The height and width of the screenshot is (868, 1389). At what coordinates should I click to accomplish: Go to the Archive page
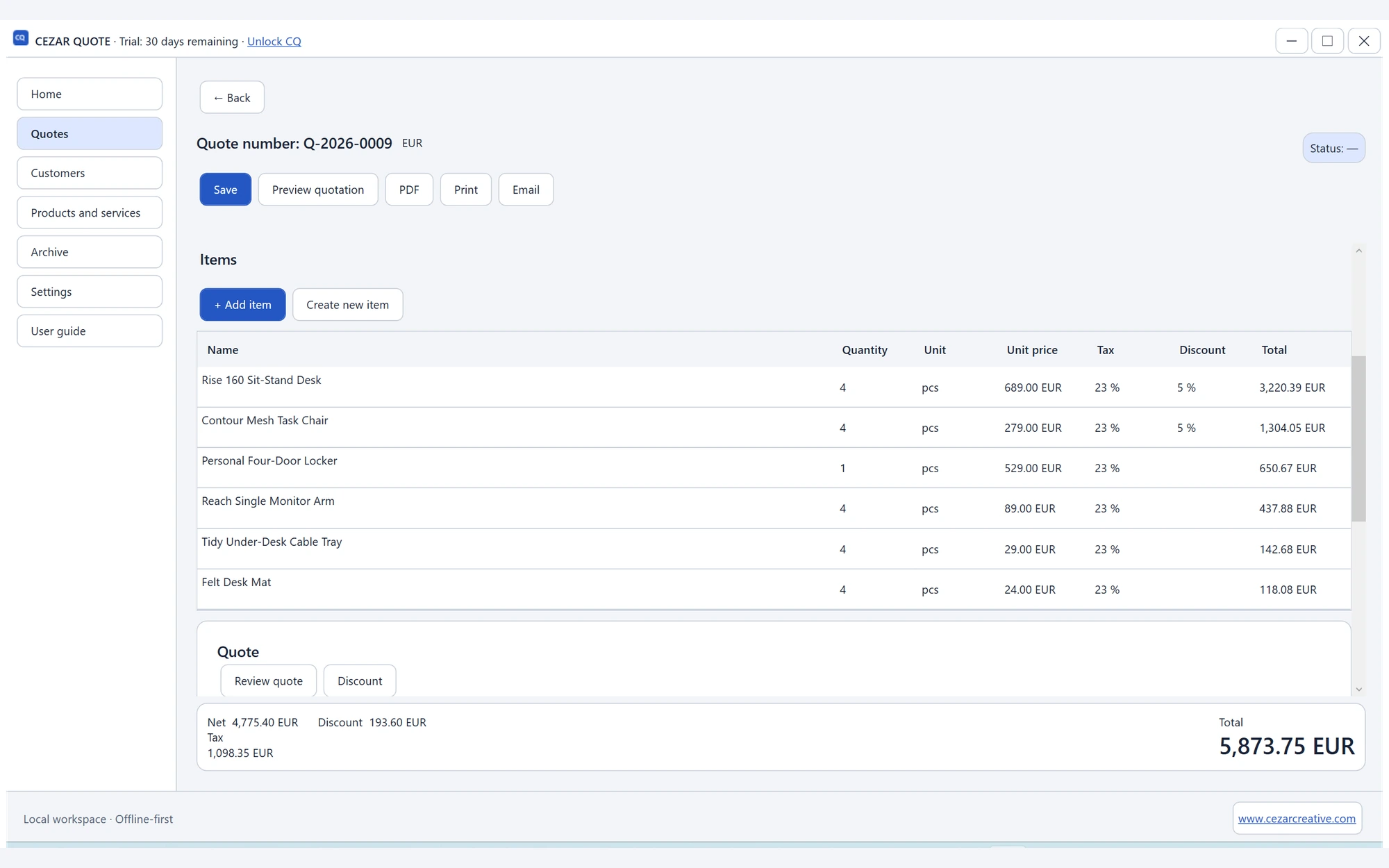click(x=90, y=252)
